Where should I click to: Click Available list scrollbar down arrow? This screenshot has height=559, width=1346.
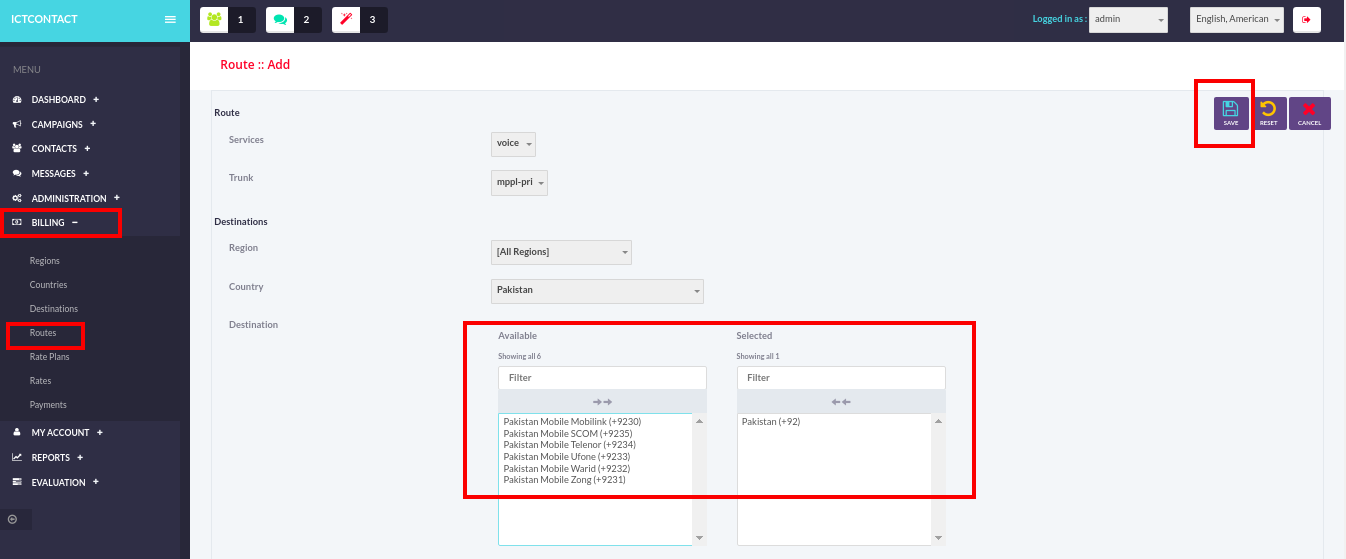pos(699,538)
